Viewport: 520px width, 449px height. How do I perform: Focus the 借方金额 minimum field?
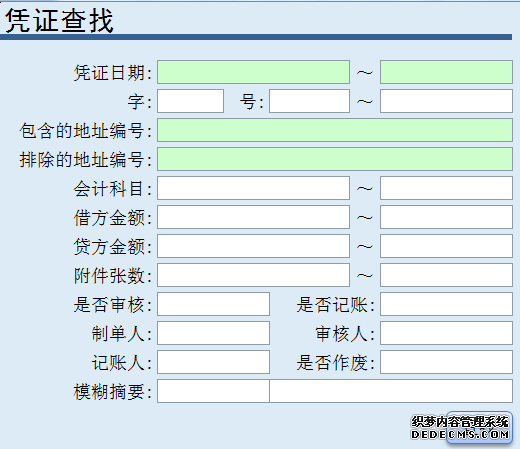[253, 217]
